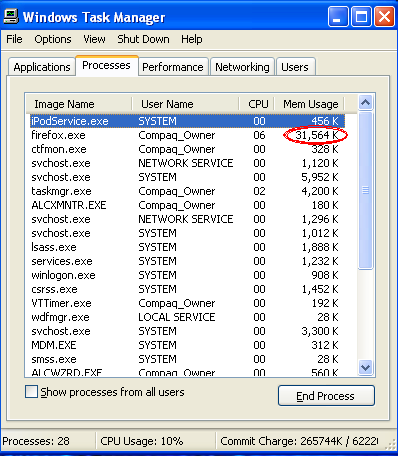The width and height of the screenshot is (398, 456).
Task: Click the 5,952 K memory value
Action: click(x=320, y=177)
